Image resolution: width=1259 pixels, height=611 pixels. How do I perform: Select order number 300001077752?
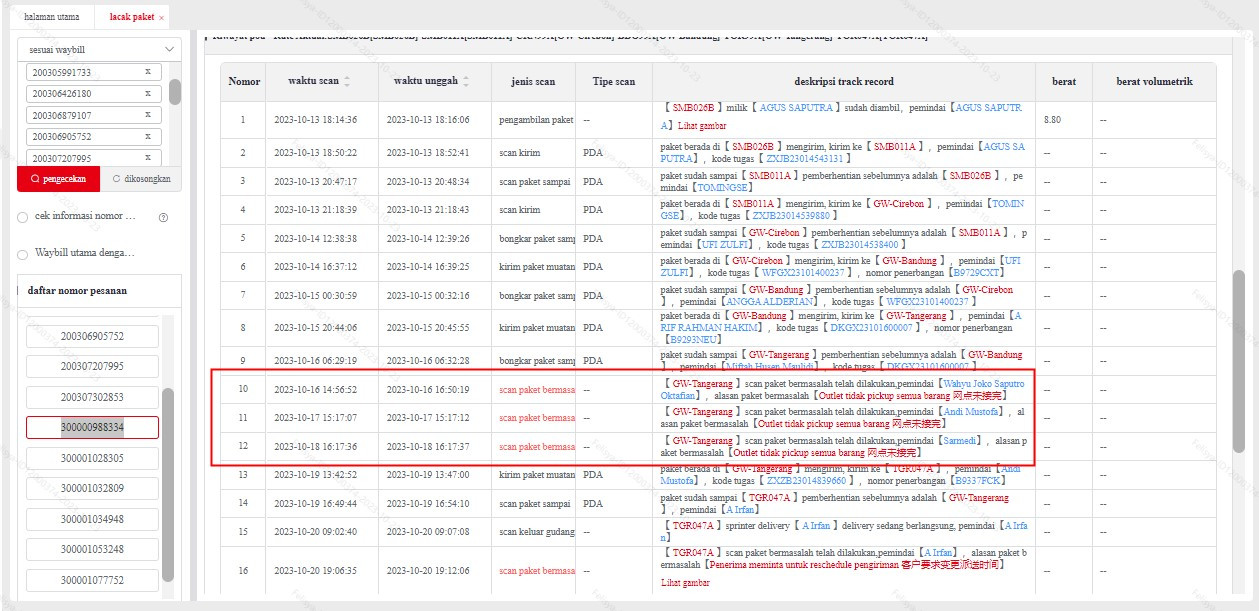[x=92, y=580]
